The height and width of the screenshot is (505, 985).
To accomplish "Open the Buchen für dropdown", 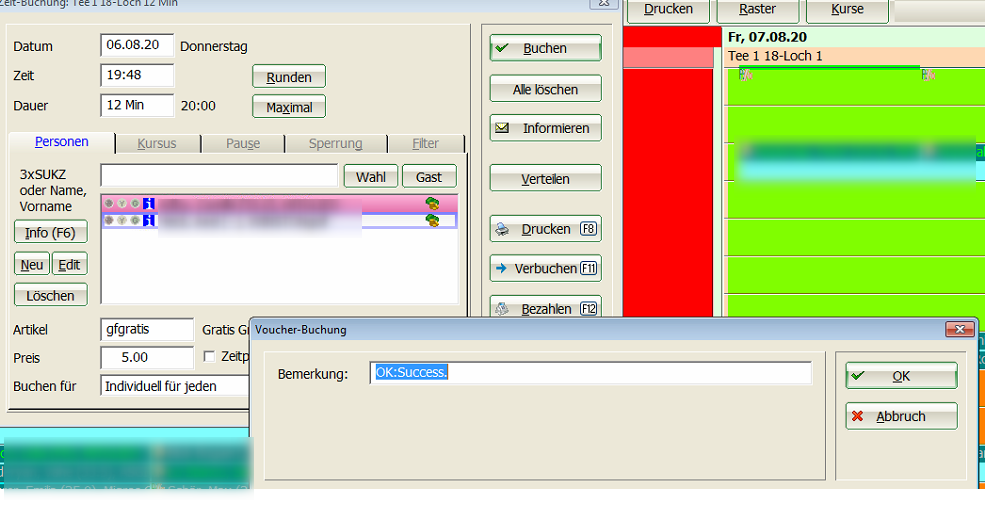I will [x=175, y=386].
